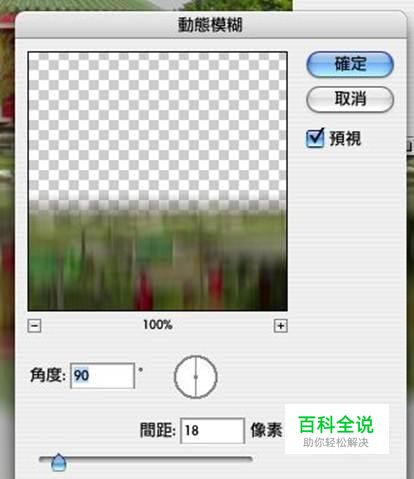Click the transparent checkerboard area of the preview
This screenshot has width=414, height=479.
(157, 125)
